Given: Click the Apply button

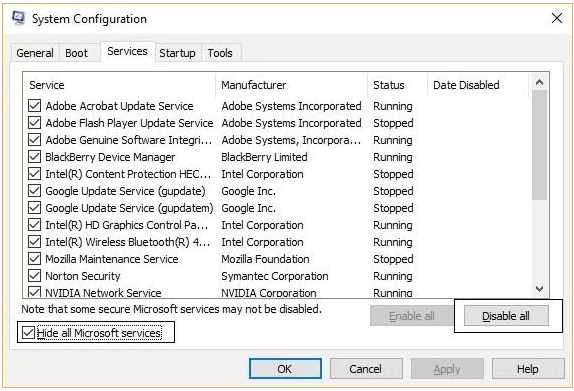Looking at the screenshot, I should click(x=447, y=369).
